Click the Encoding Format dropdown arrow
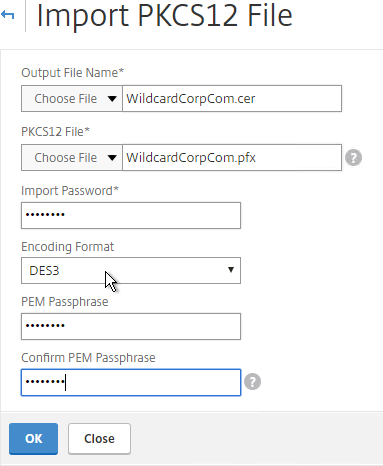This screenshot has width=383, height=466. click(231, 270)
